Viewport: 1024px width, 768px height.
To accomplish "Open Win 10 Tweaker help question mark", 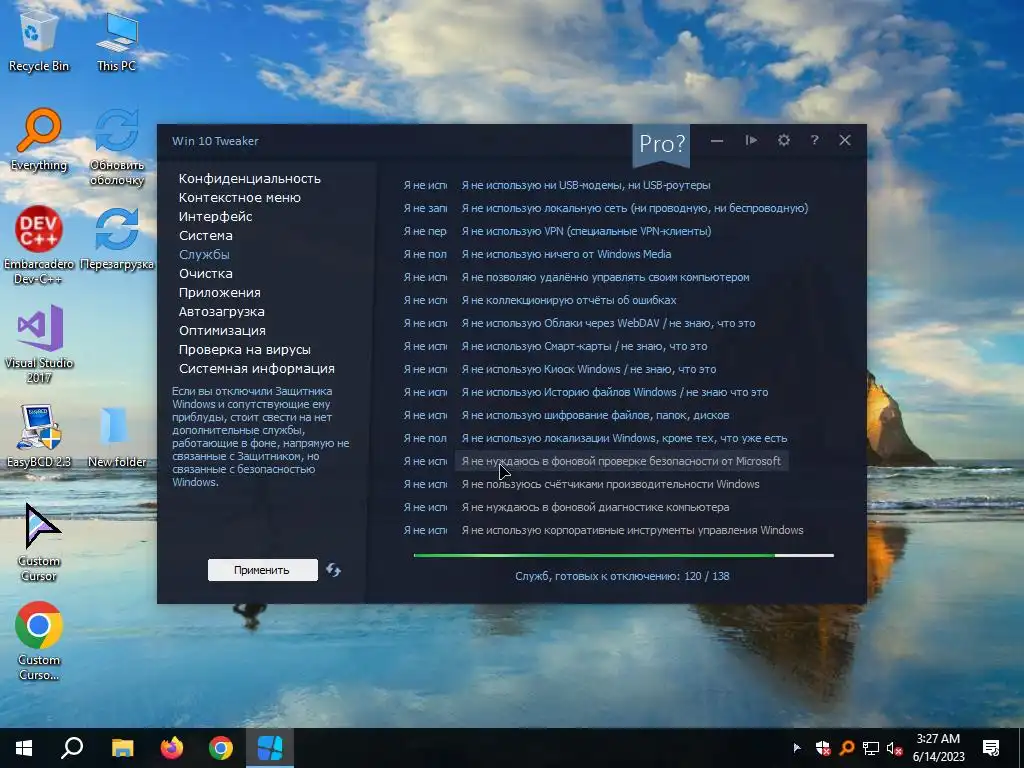I will 814,140.
